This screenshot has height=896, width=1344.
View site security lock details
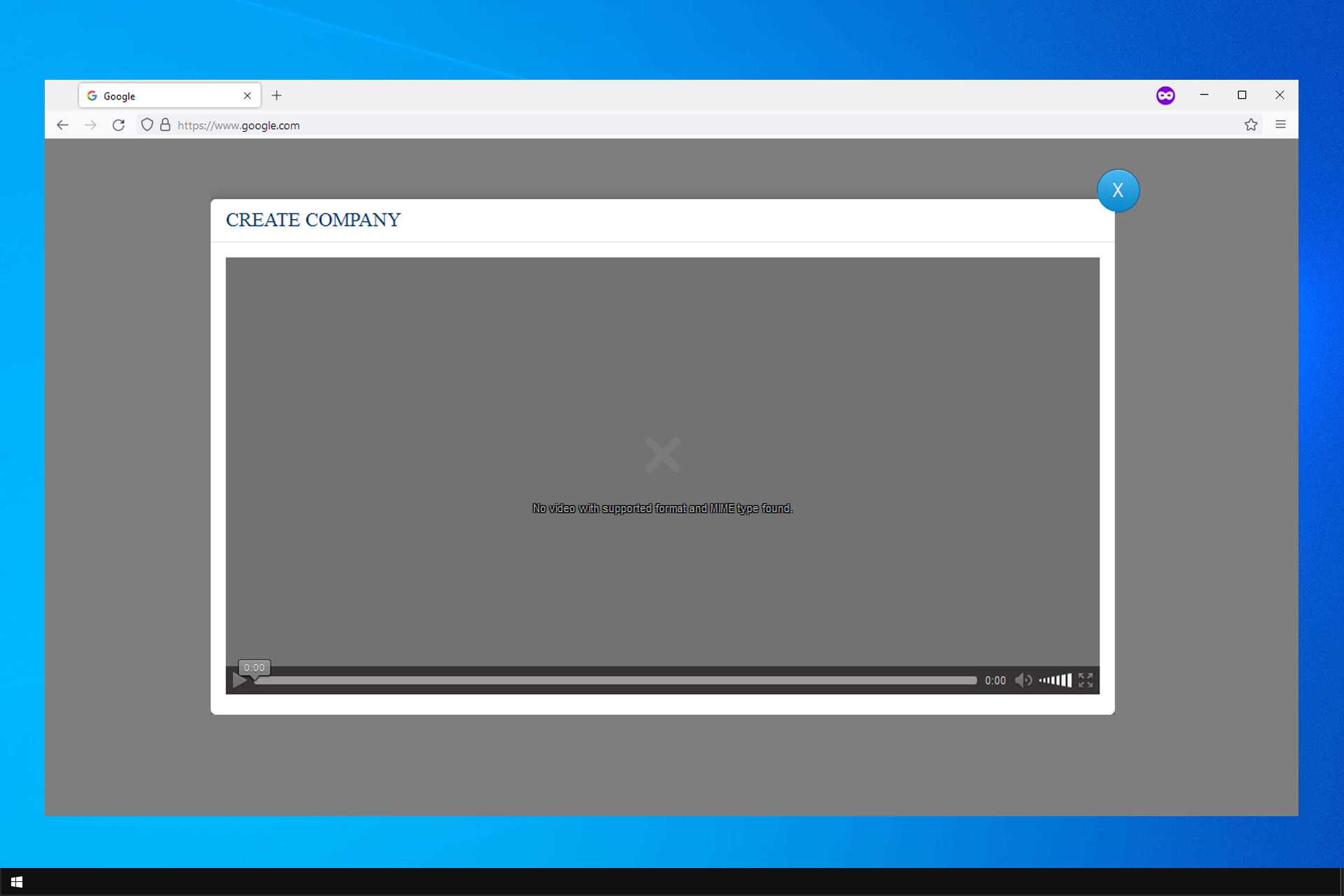click(x=165, y=125)
